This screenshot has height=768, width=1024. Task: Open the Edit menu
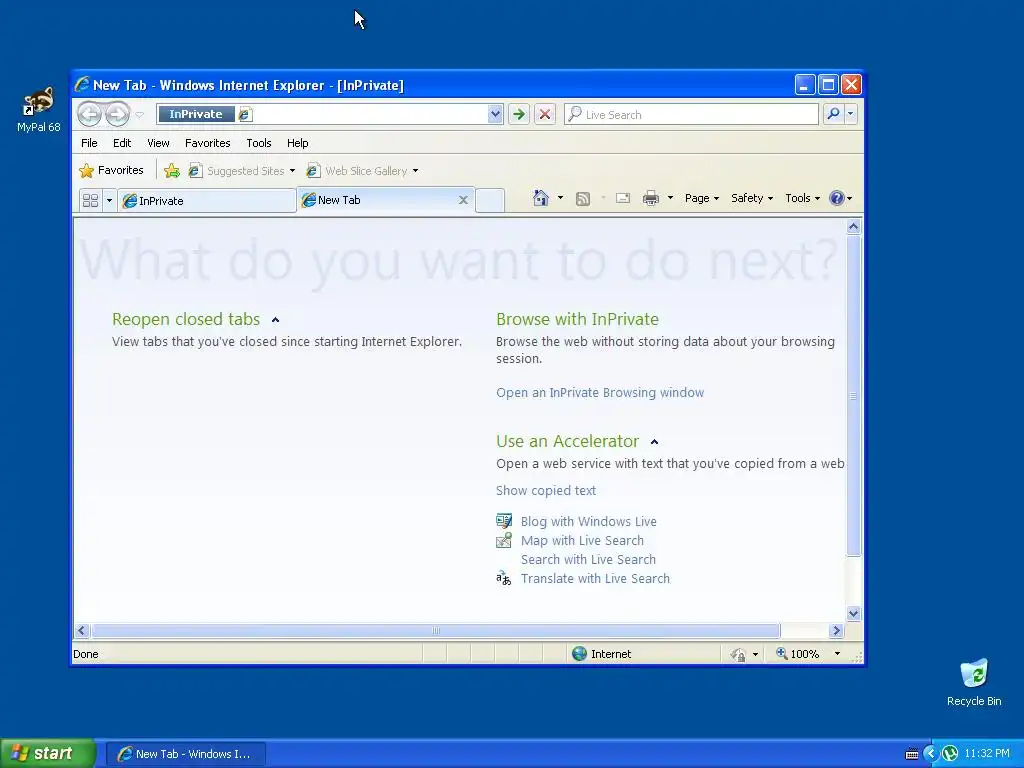point(122,143)
